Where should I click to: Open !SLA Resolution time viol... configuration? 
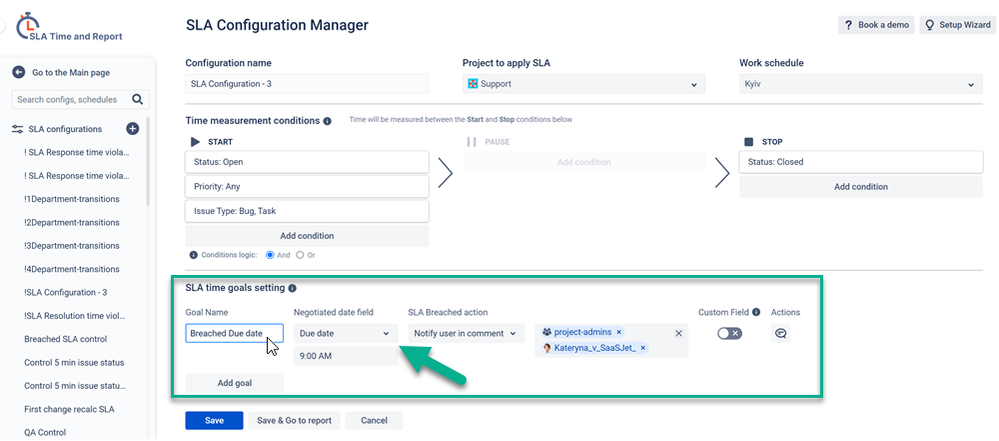pos(75,316)
